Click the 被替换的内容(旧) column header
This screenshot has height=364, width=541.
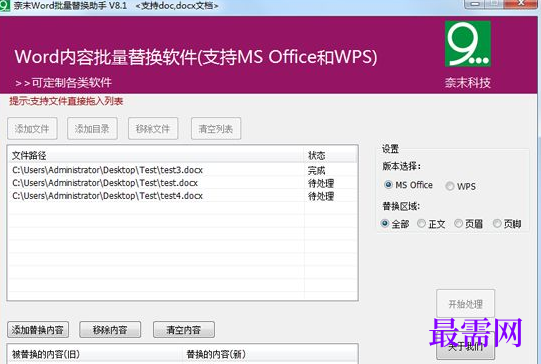[x=95, y=354]
